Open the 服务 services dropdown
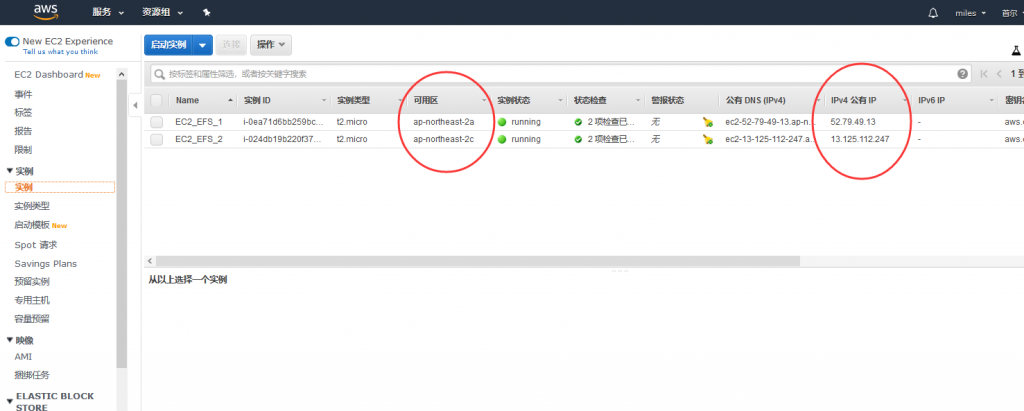This screenshot has width=1024, height=411. click(108, 12)
